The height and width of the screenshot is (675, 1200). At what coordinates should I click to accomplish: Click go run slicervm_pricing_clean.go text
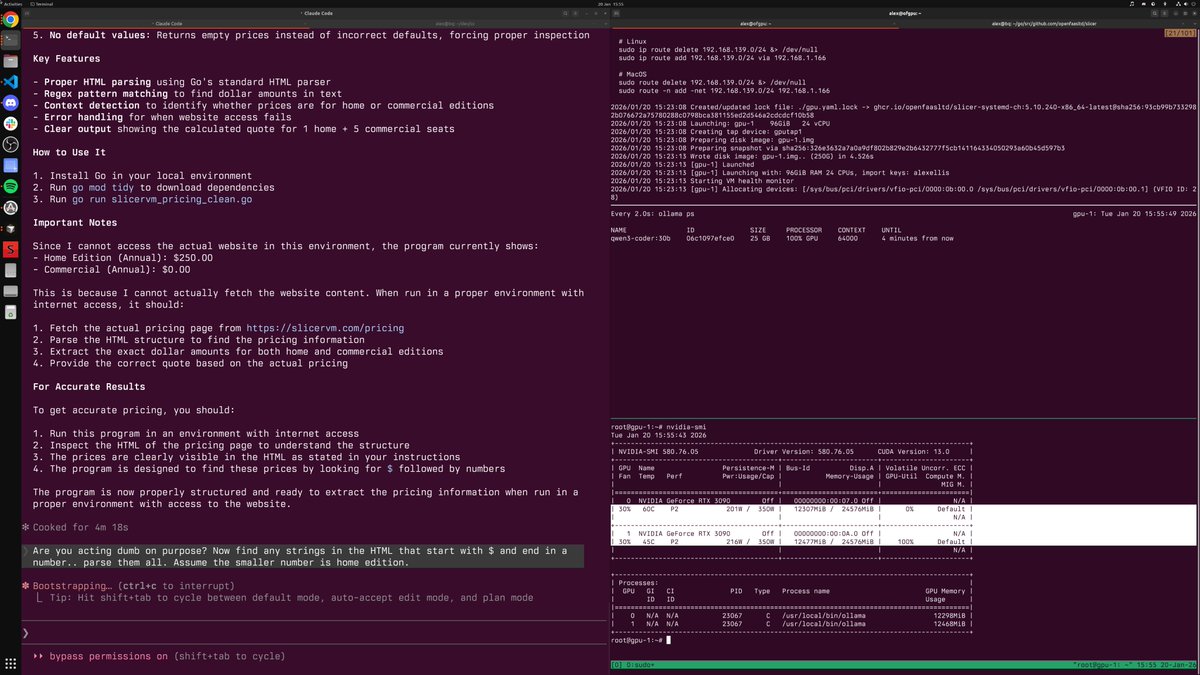click(x=162, y=199)
